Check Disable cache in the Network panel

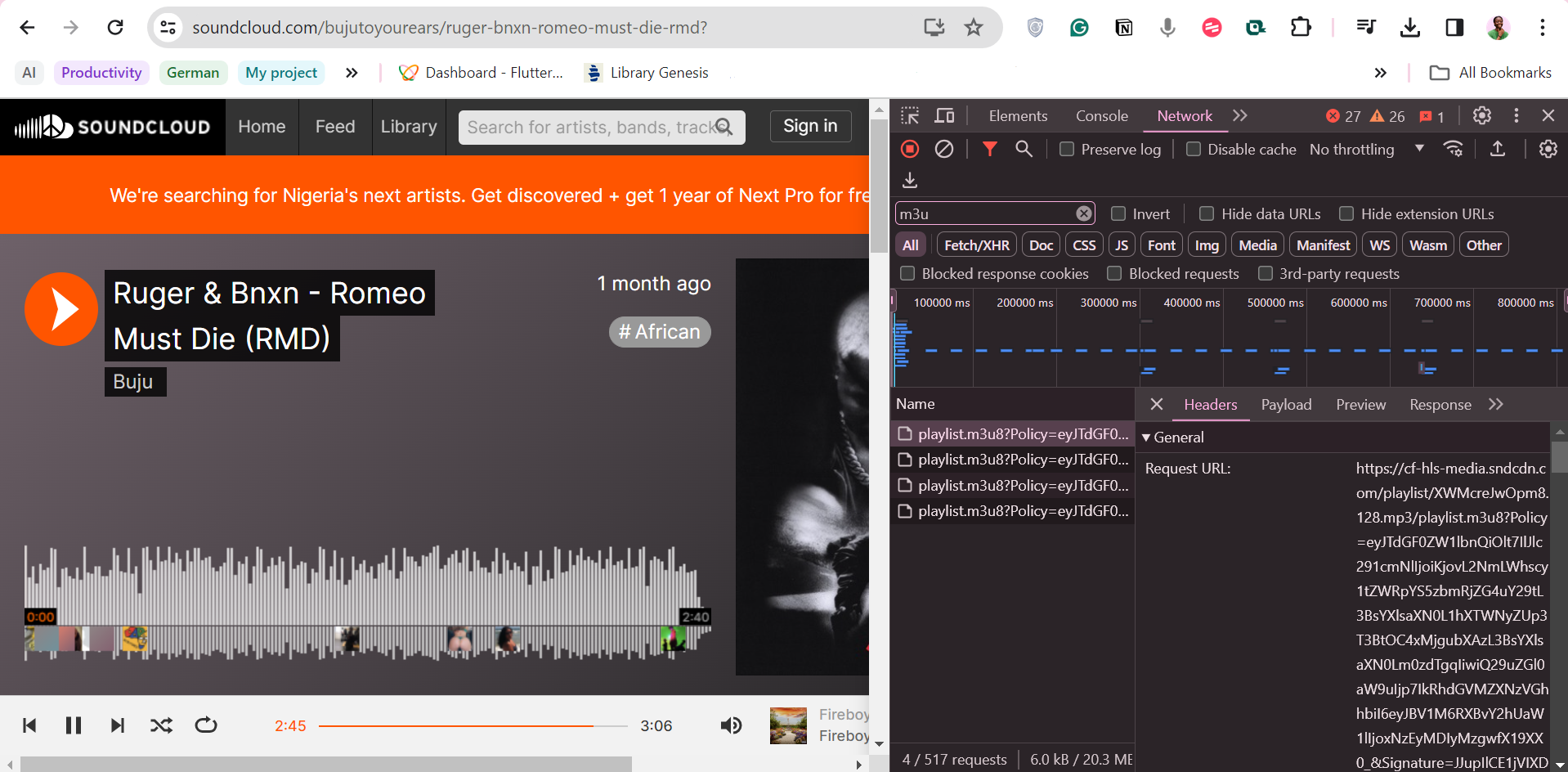1193,149
